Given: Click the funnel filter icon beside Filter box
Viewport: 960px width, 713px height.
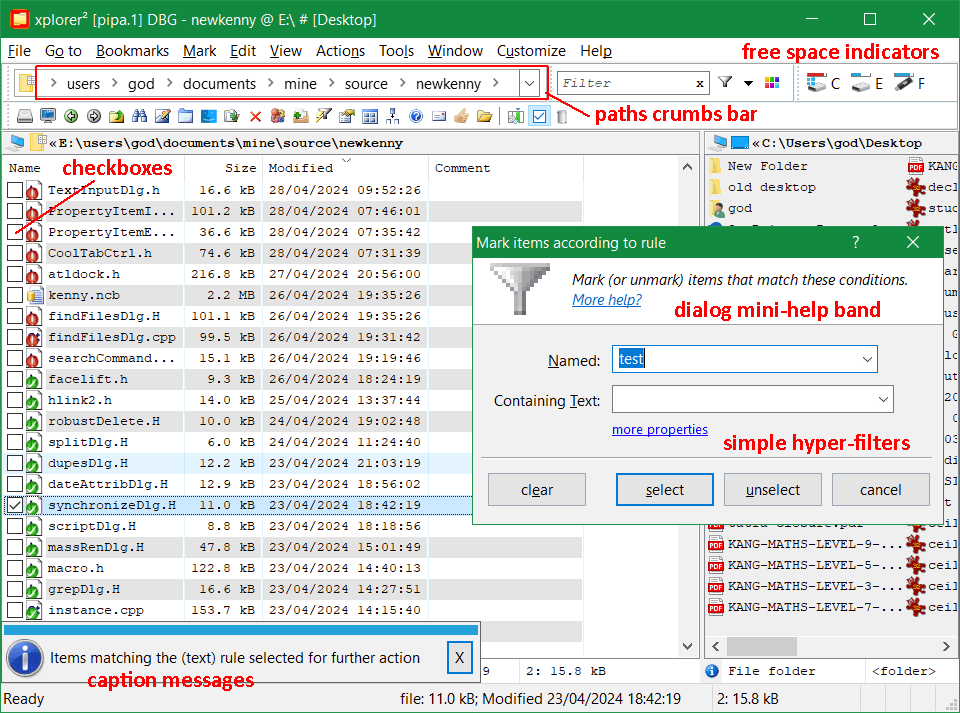Looking at the screenshot, I should coord(725,83).
